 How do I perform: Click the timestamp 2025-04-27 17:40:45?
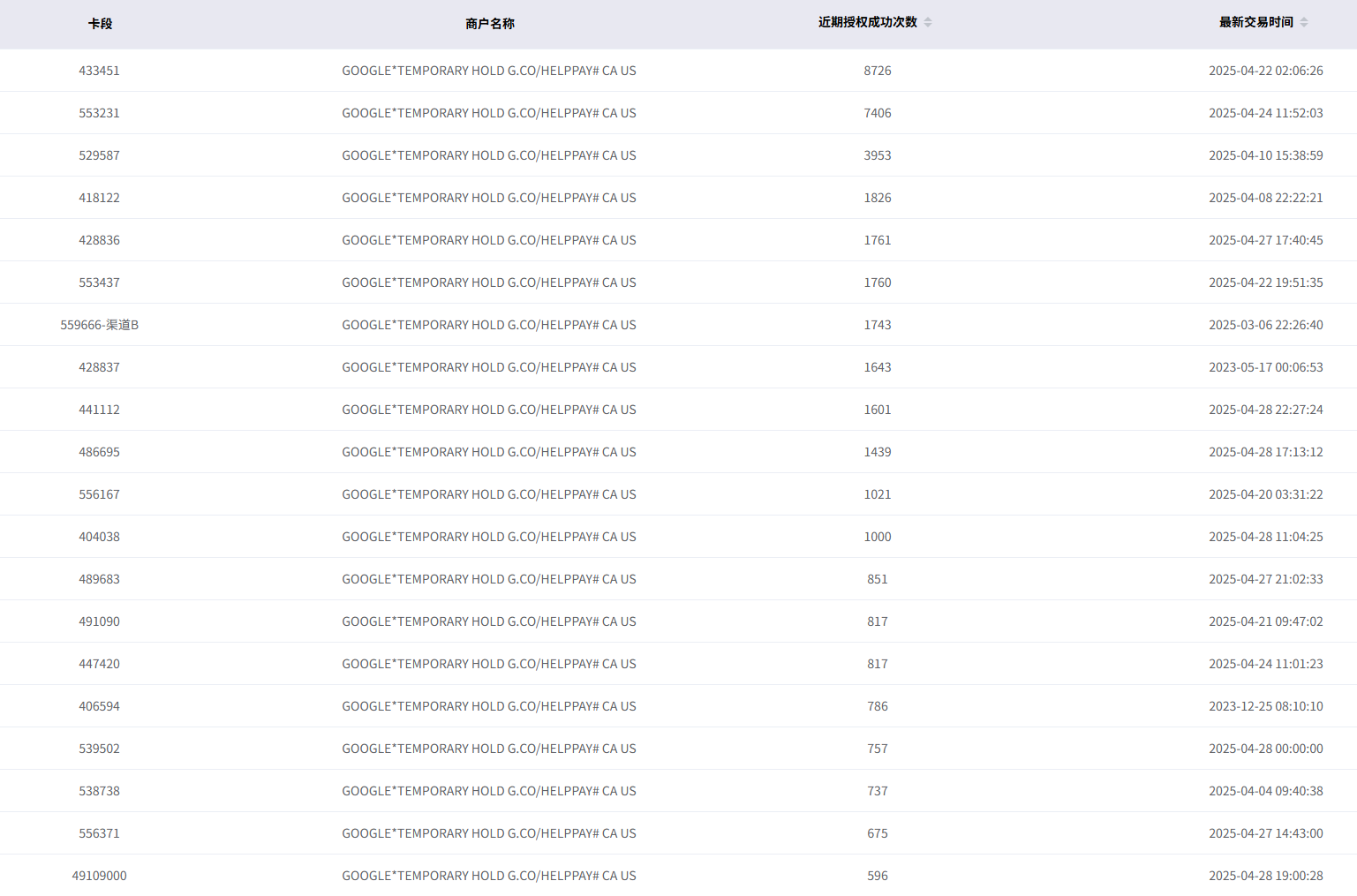tap(1266, 240)
